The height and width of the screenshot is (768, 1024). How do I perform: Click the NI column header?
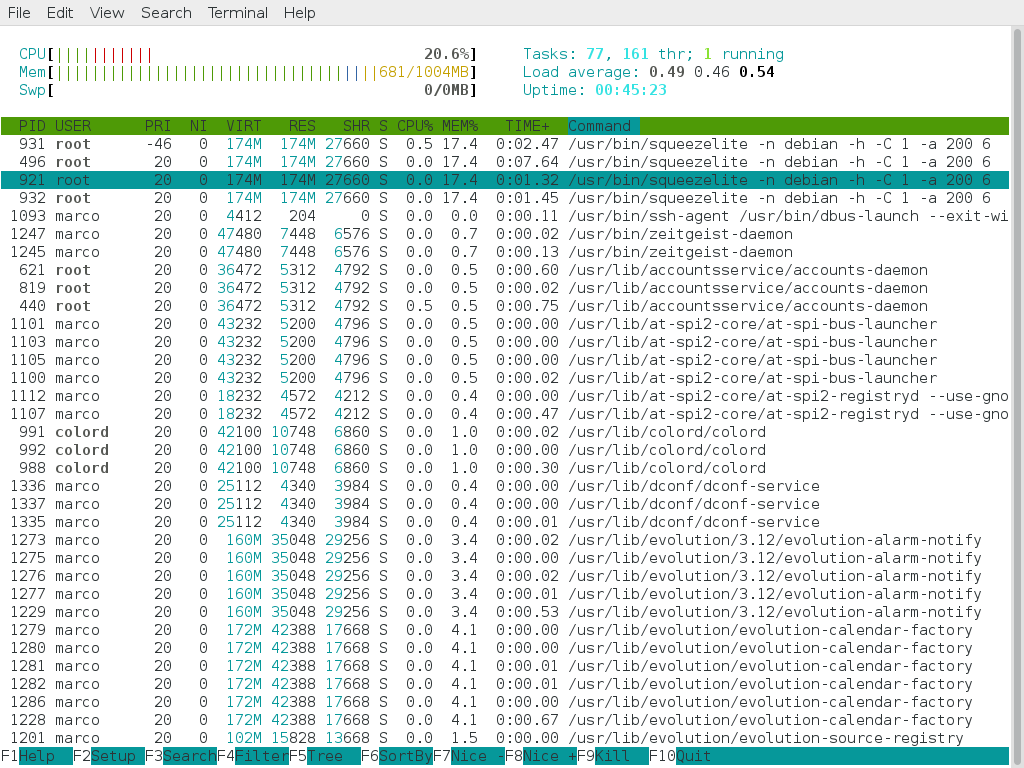(x=199, y=126)
